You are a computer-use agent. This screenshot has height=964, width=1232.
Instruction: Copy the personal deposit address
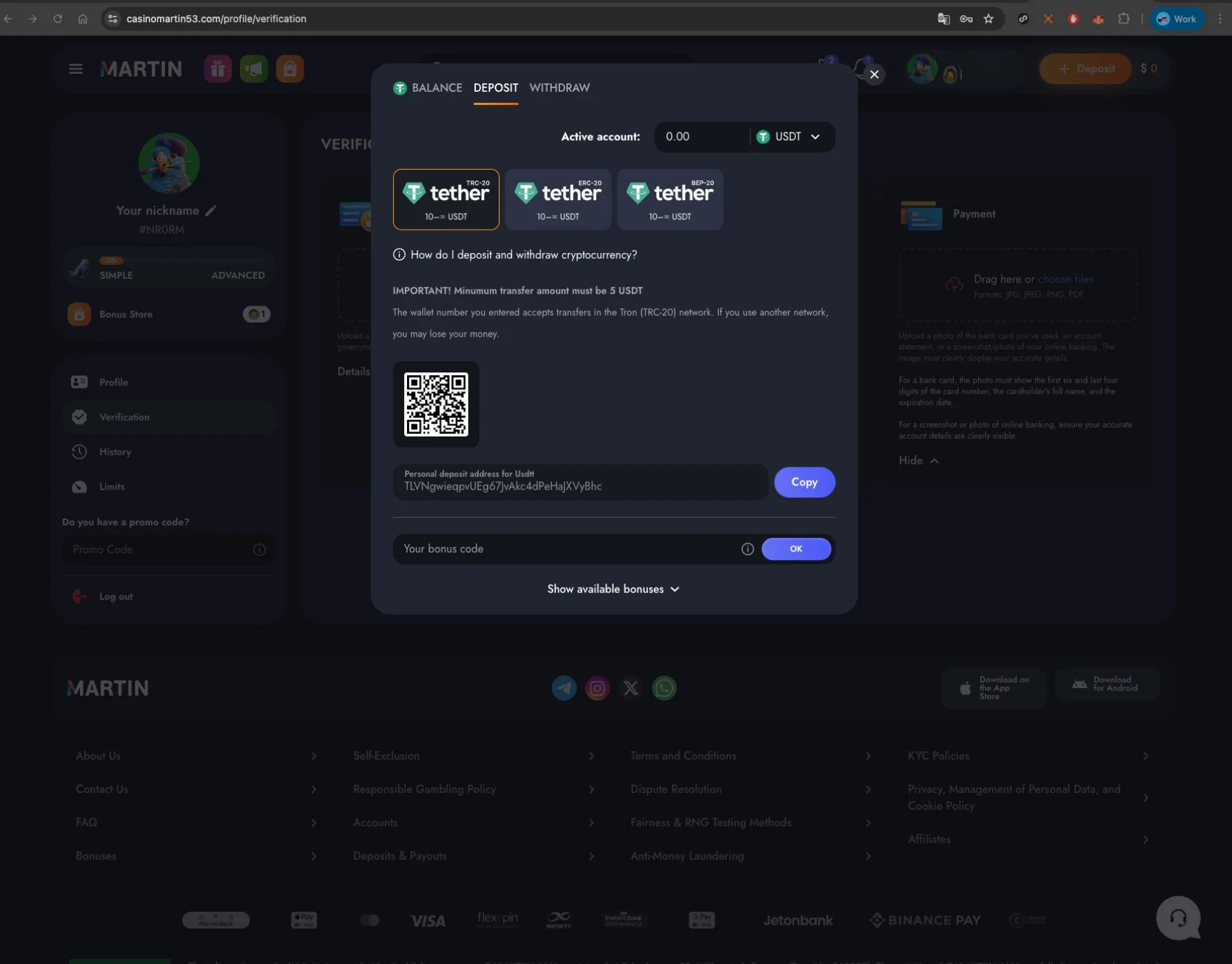(x=804, y=482)
